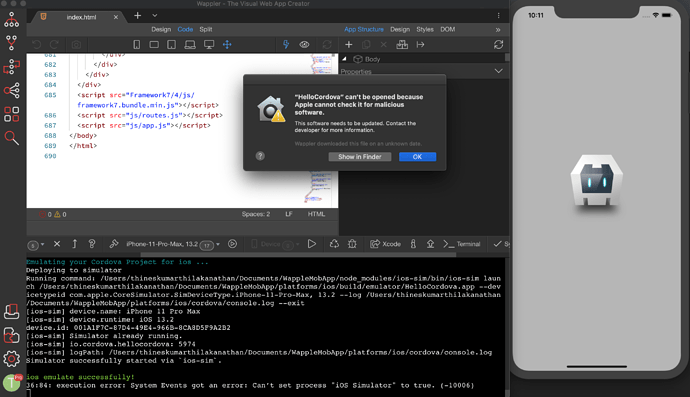Close the index.html tab
The width and height of the screenshot is (690, 397).
[116, 17]
